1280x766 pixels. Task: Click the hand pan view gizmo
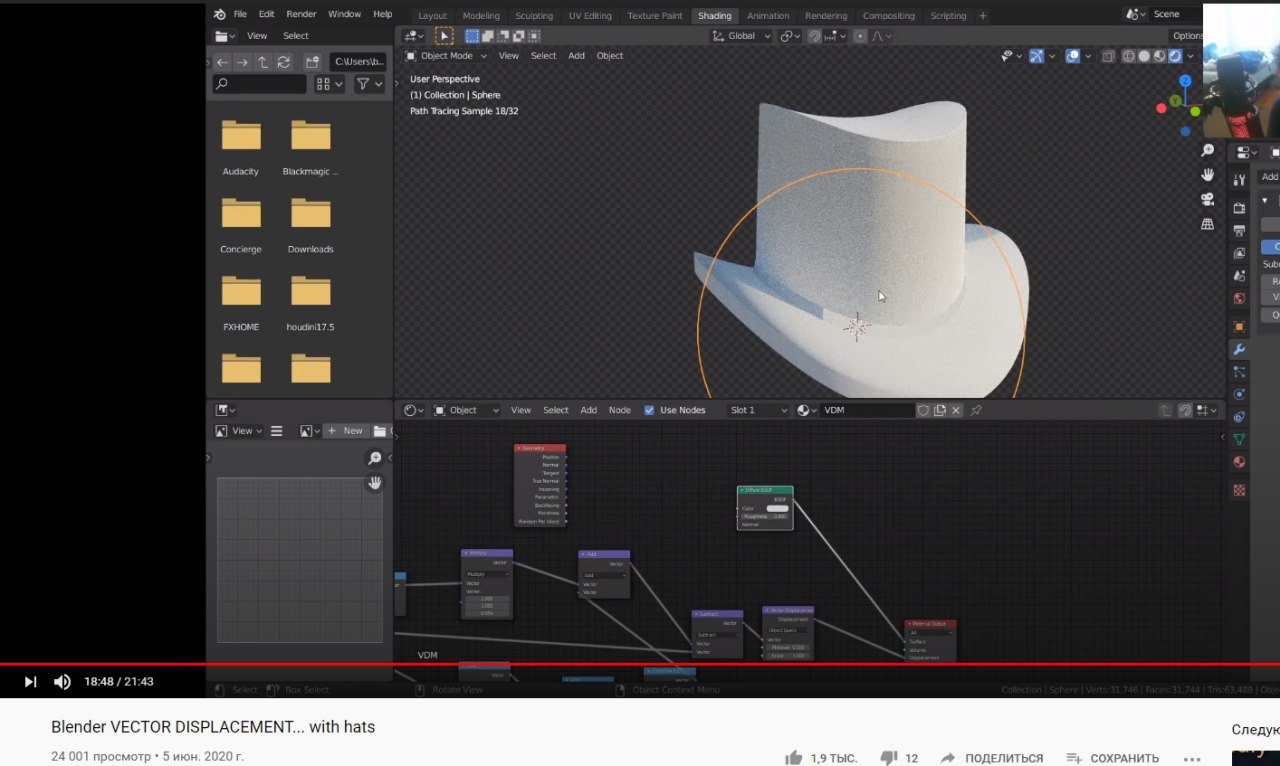[x=1208, y=174]
